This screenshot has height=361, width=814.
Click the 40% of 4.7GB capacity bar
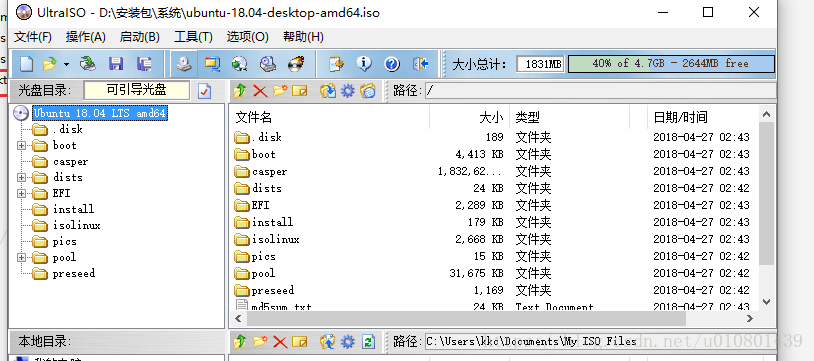coord(671,63)
